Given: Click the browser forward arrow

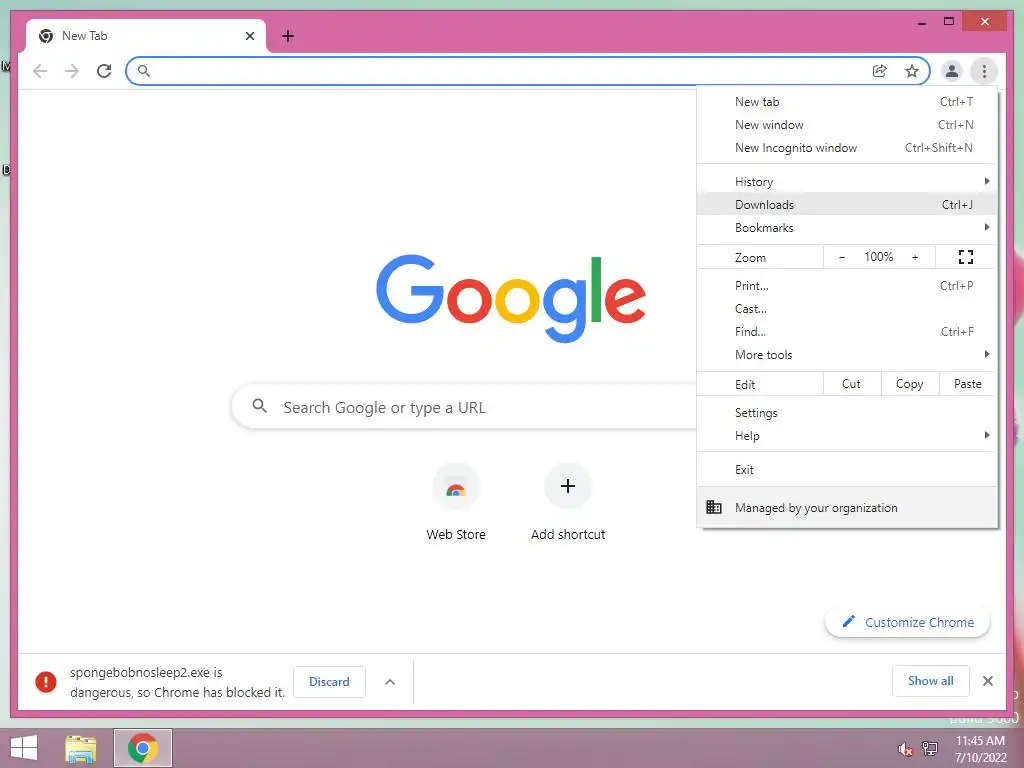Looking at the screenshot, I should 72,71.
